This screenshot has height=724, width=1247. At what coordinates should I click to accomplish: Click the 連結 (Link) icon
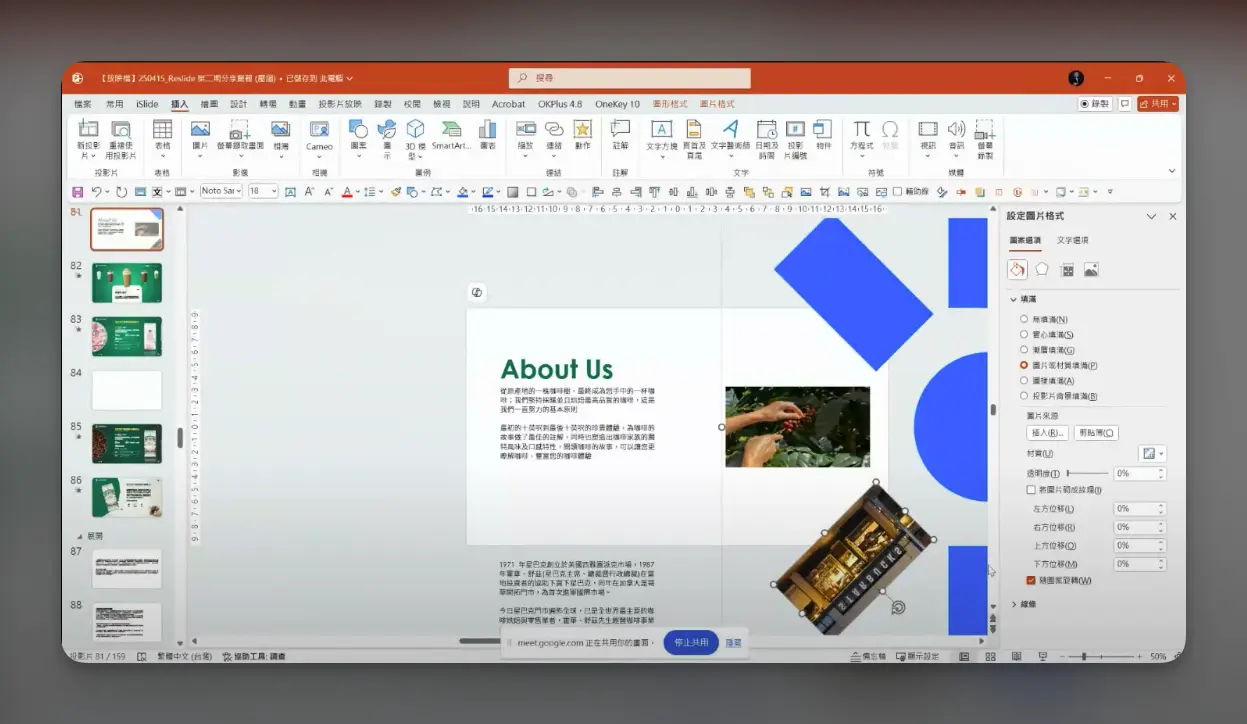point(554,130)
